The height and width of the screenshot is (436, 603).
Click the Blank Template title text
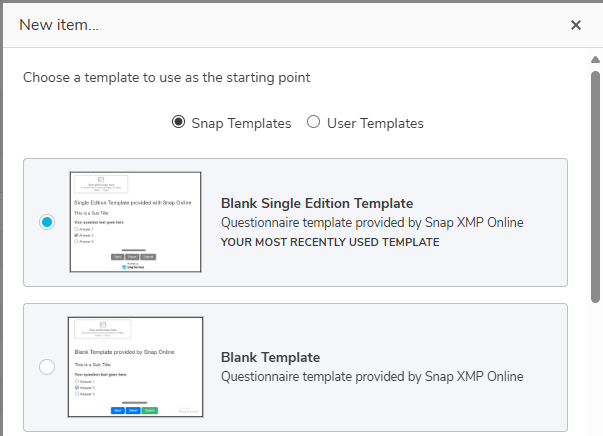270,357
